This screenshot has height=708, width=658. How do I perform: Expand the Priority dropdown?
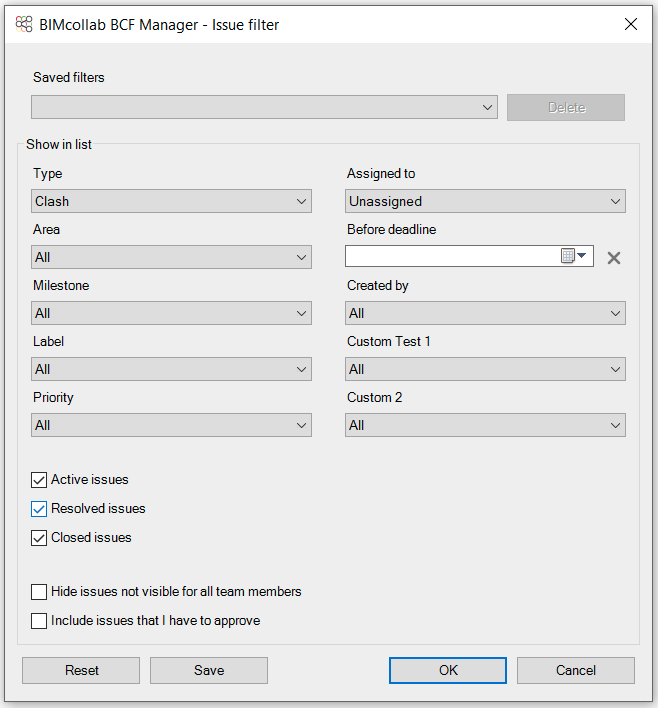pyautogui.click(x=171, y=425)
